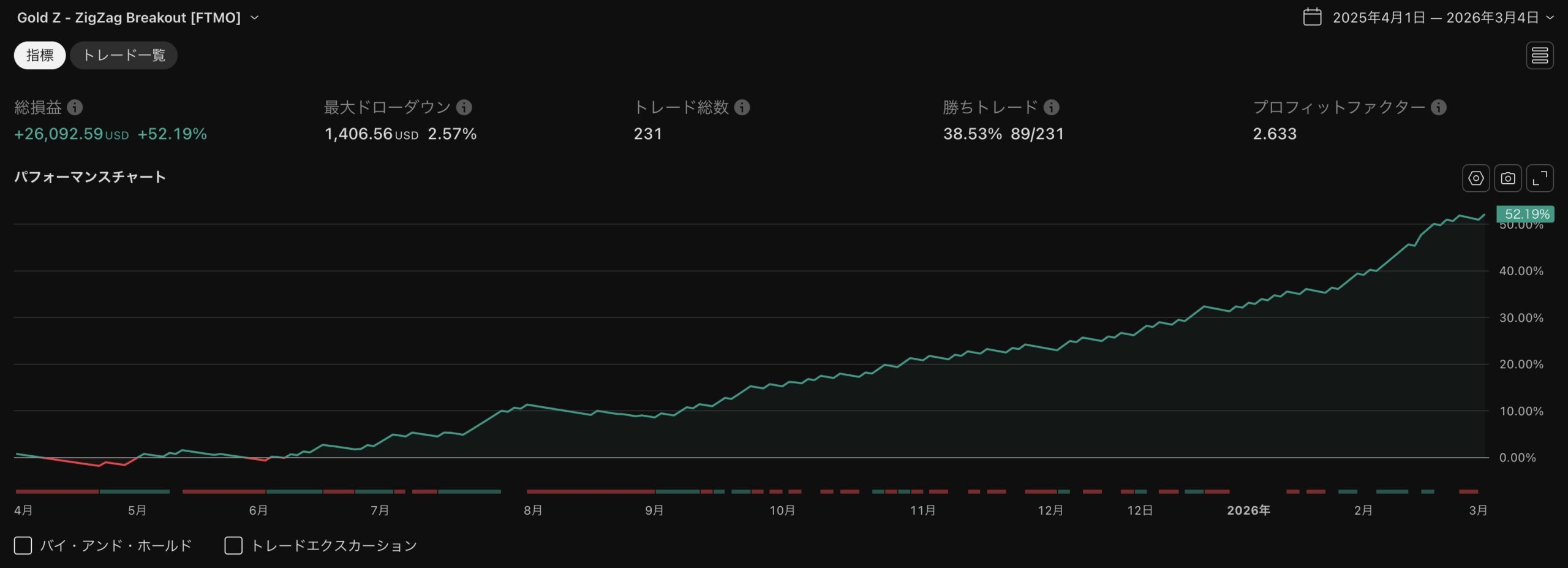Screen dimensions: 1568x568
Task: Click the パフォーマンスチャート heading
Action: (89, 177)
